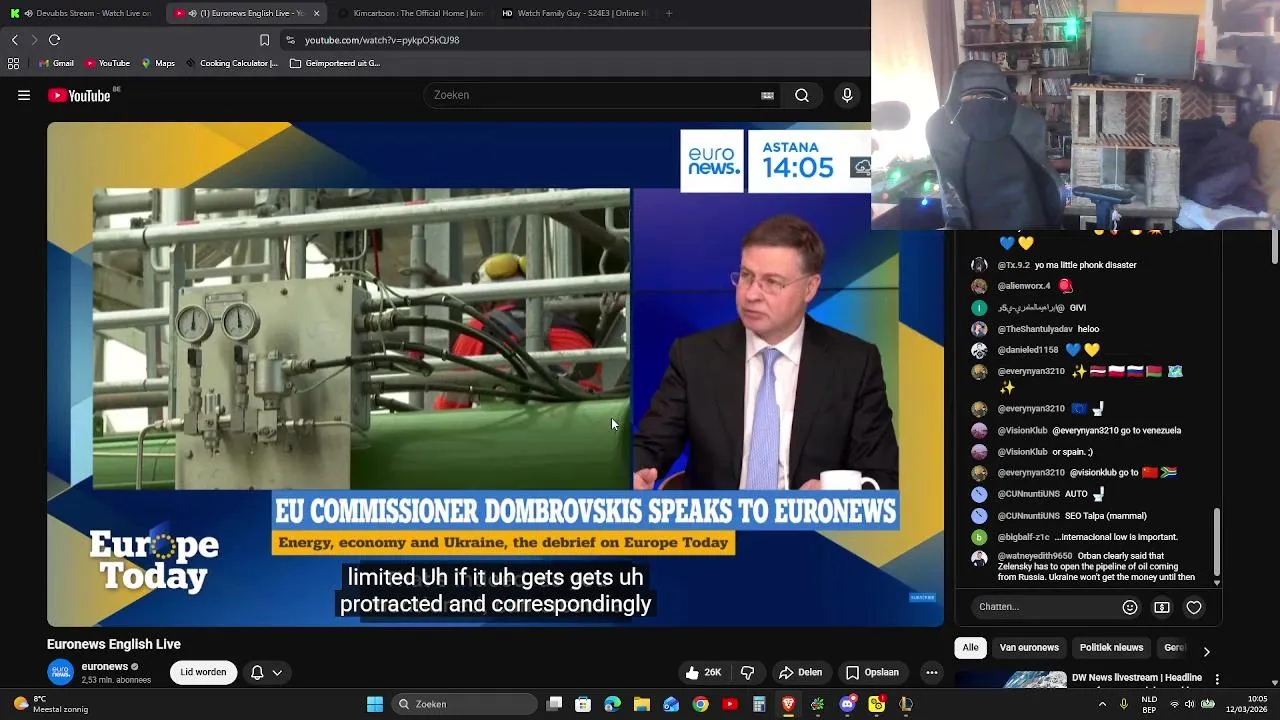Switch to the Watch Family Guy tab

[x=574, y=13]
